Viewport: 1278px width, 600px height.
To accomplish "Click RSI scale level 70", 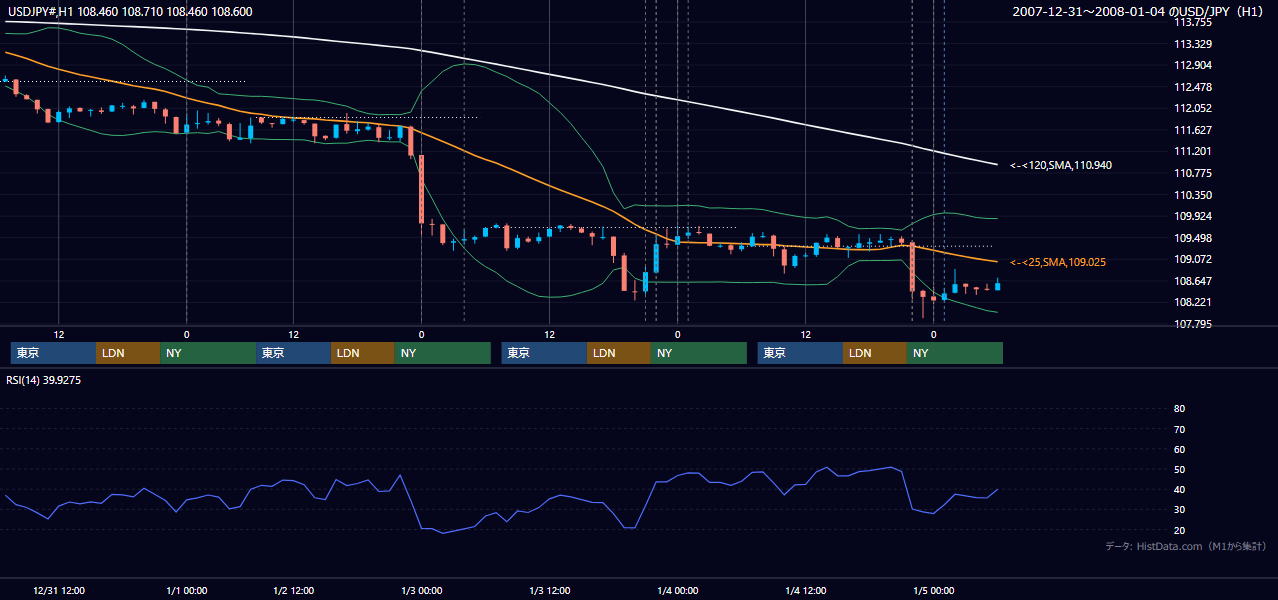I will pyautogui.click(x=1179, y=429).
